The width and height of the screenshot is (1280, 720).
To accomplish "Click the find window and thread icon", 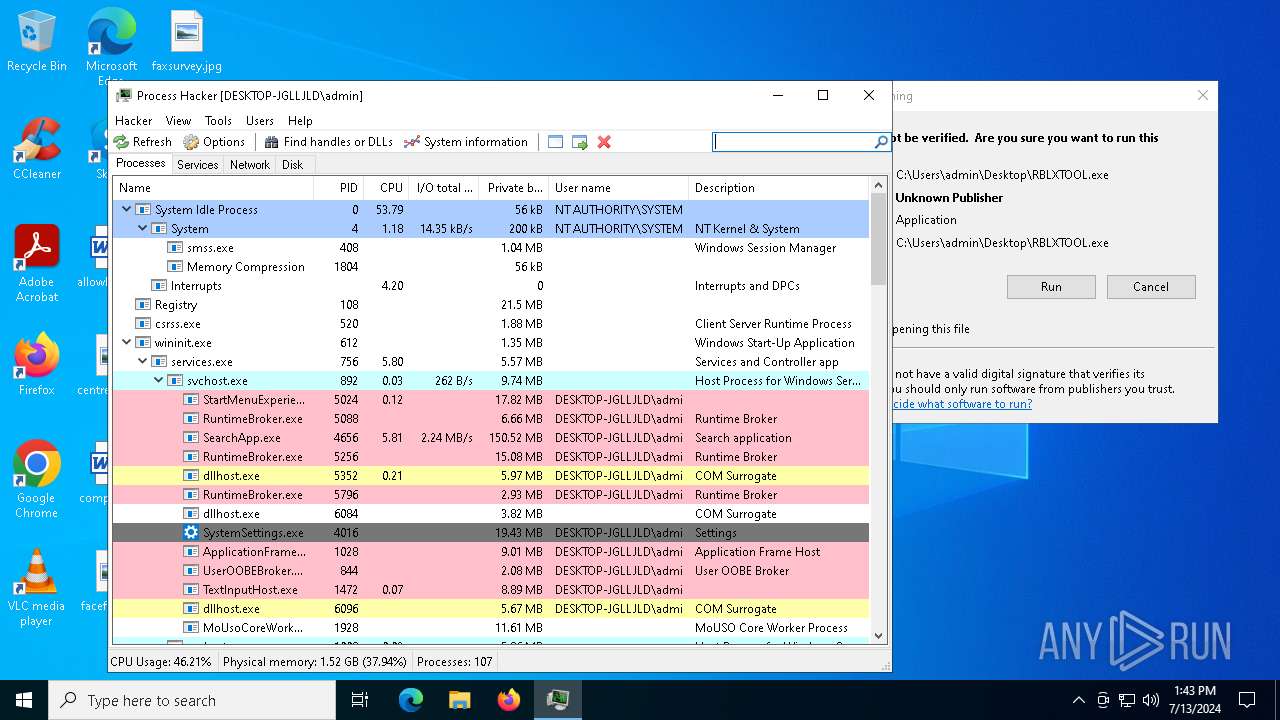I will coord(580,142).
